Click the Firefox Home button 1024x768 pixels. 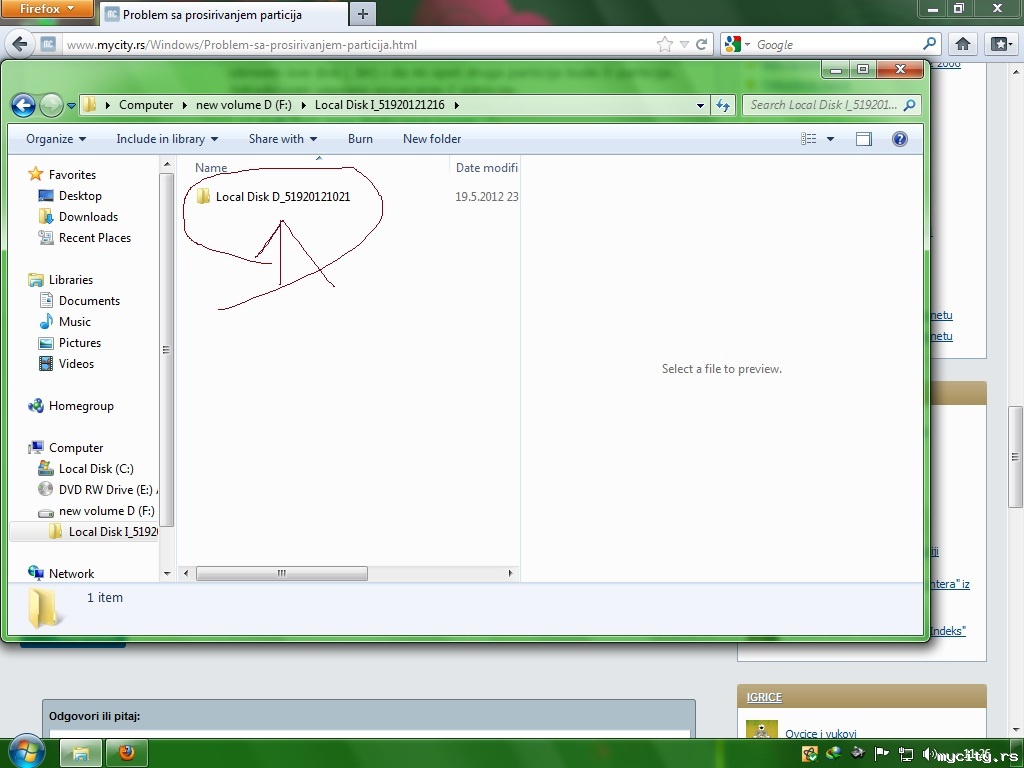[x=963, y=44]
